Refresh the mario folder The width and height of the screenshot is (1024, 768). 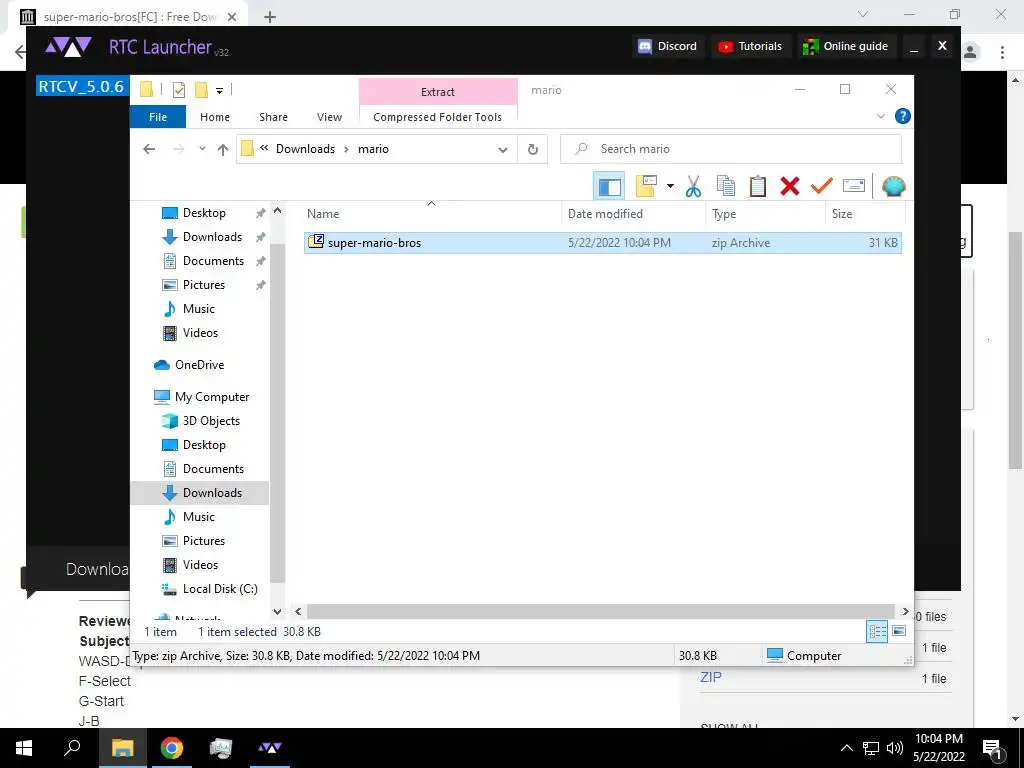pyautogui.click(x=533, y=150)
